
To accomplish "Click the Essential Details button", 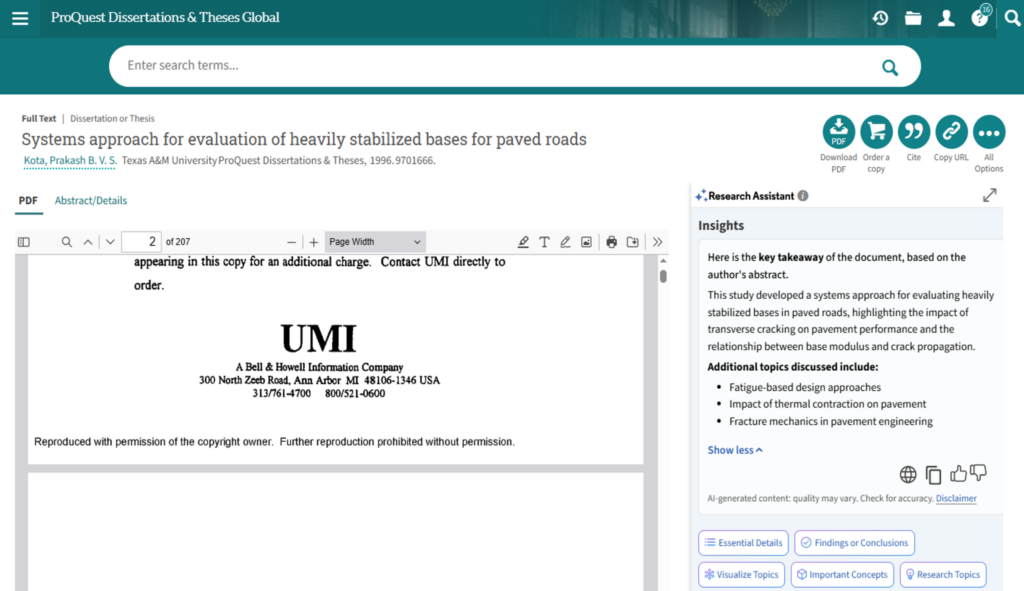I will [x=743, y=543].
